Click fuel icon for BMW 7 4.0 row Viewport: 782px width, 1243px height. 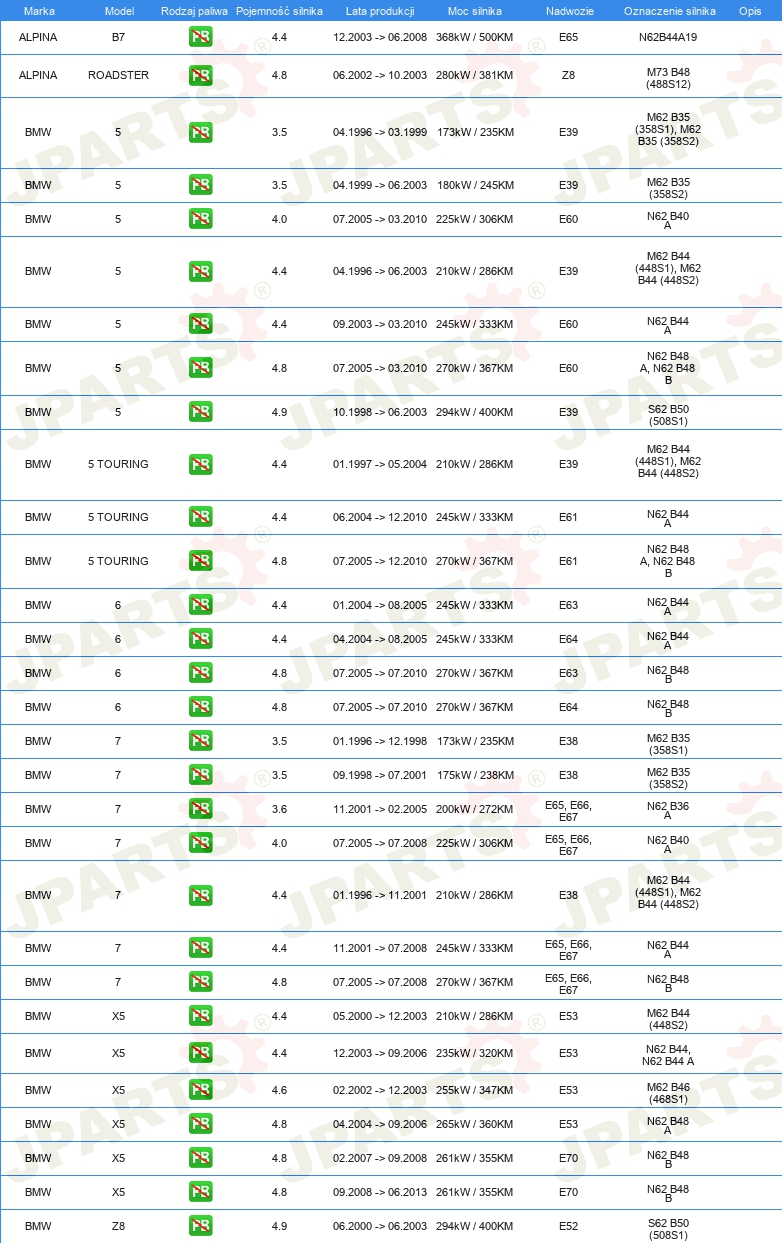pyautogui.click(x=200, y=843)
